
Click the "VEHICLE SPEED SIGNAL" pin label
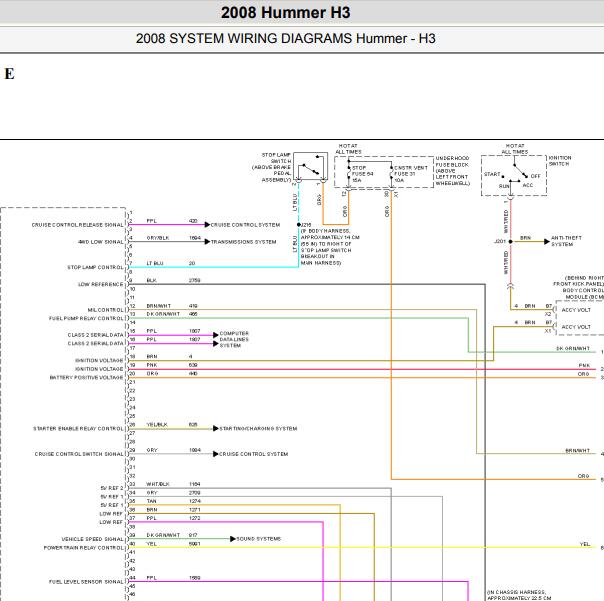[x=93, y=539]
